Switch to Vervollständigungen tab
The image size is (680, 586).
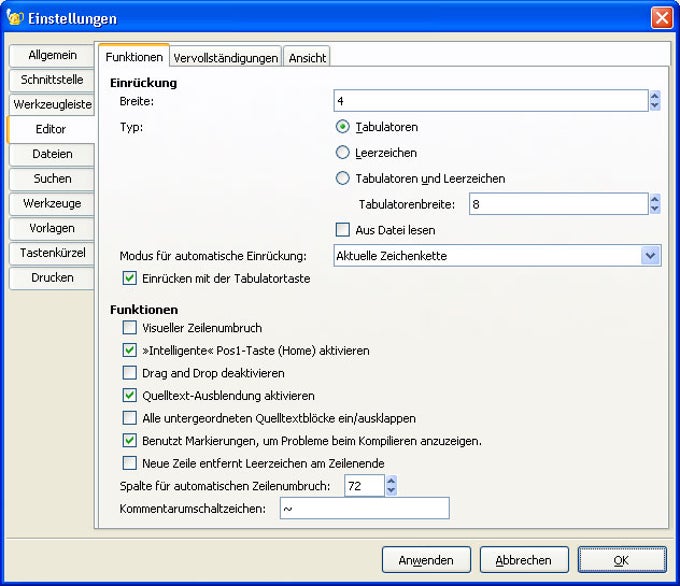226,58
